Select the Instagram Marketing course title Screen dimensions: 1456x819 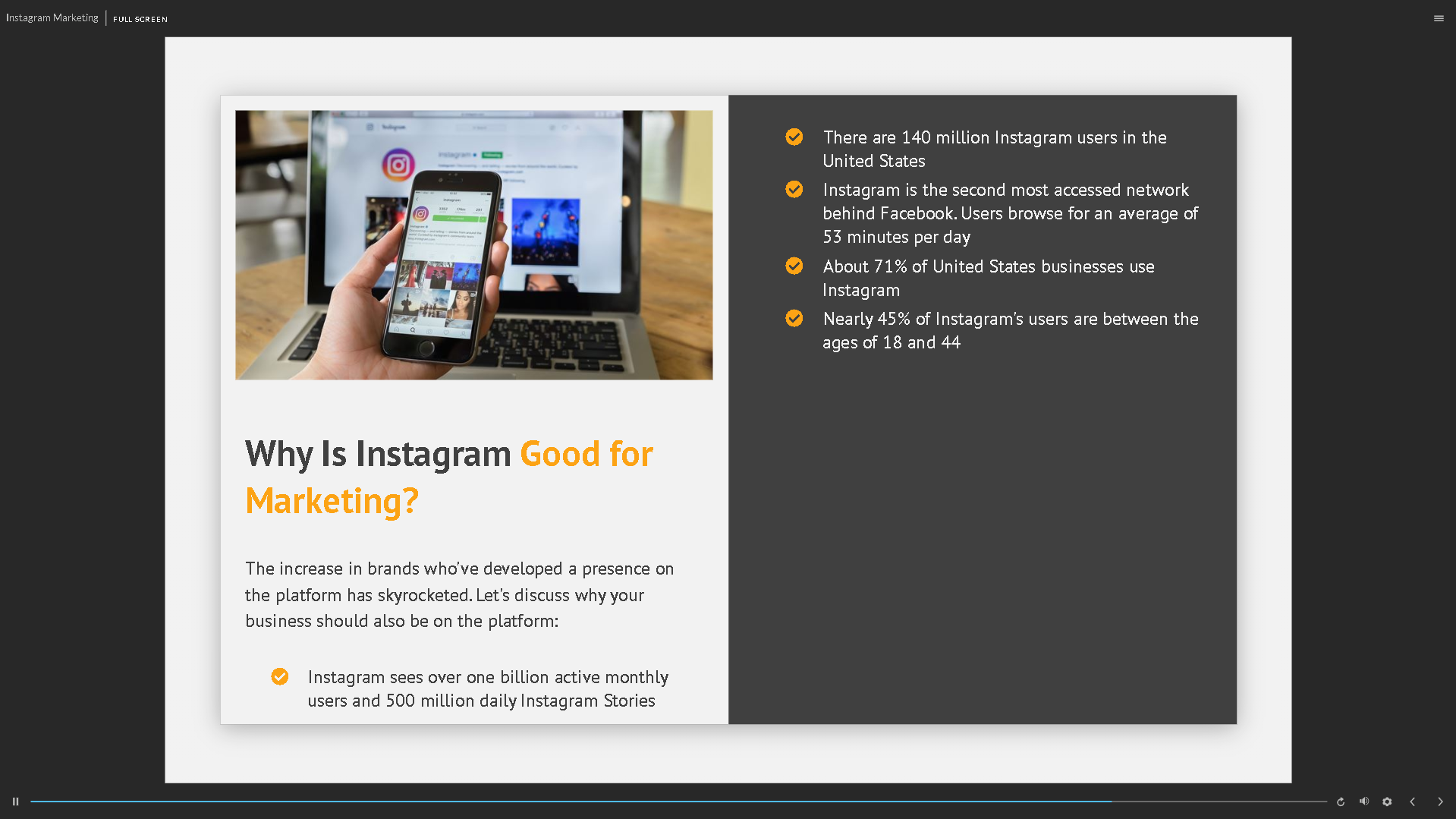(51, 17)
